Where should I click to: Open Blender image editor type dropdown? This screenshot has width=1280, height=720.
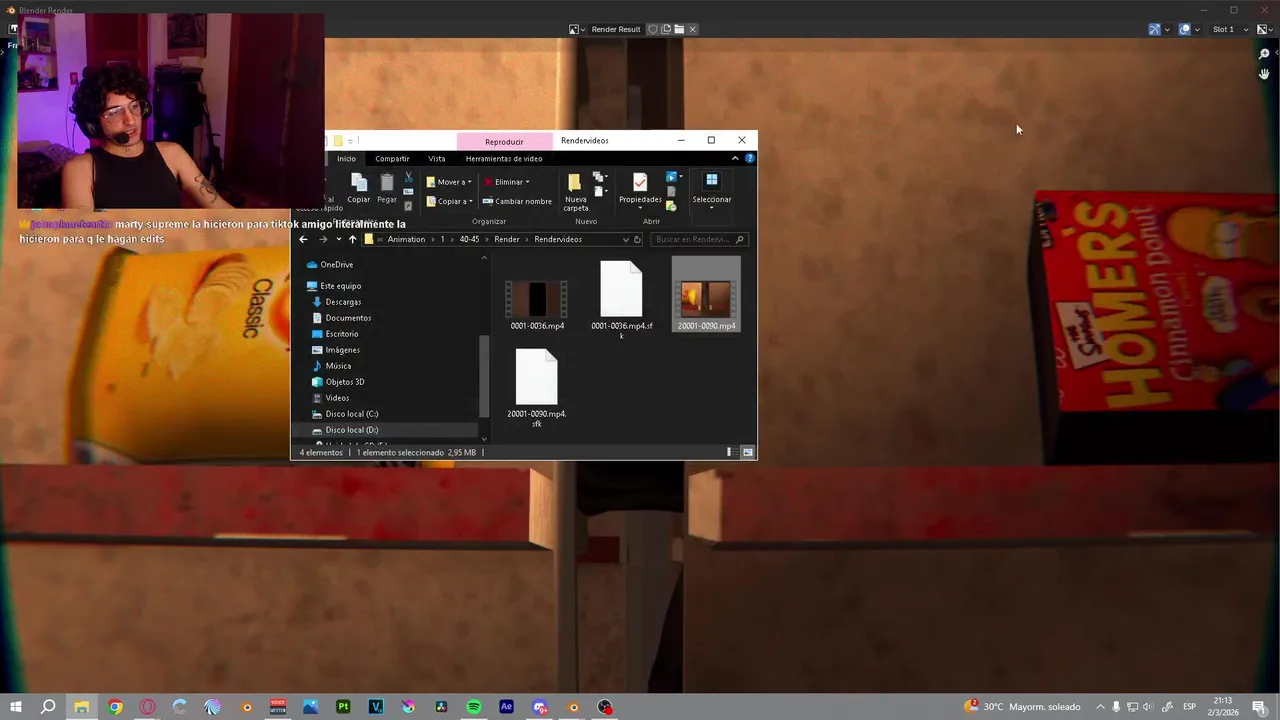tap(579, 29)
